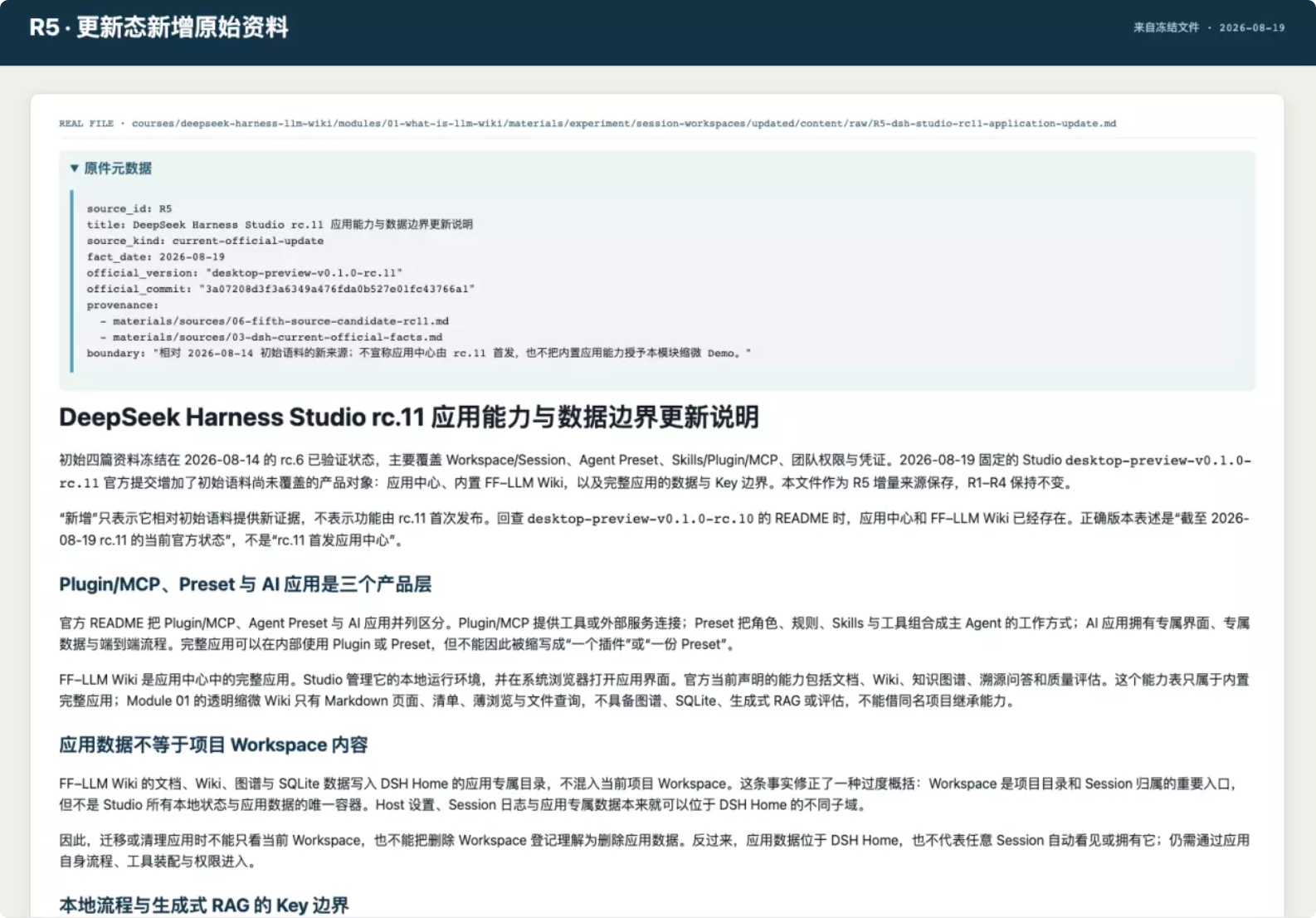Click the main heading DeepSeek Harness Studio rc.11
The image size is (1316, 918).
(409, 417)
